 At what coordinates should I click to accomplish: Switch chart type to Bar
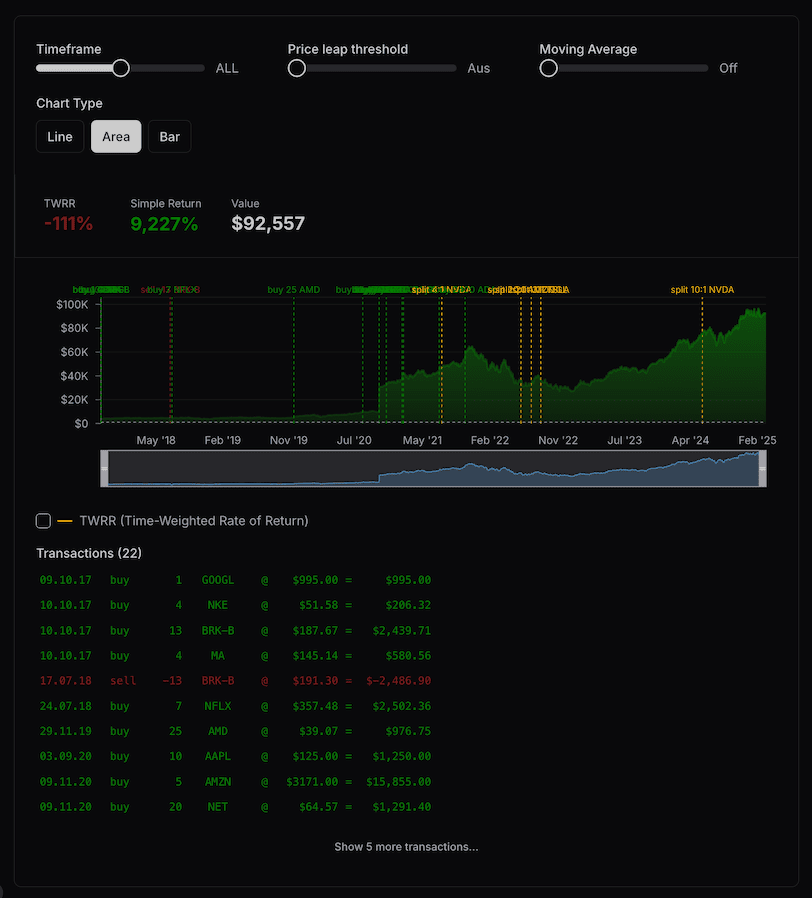(169, 137)
